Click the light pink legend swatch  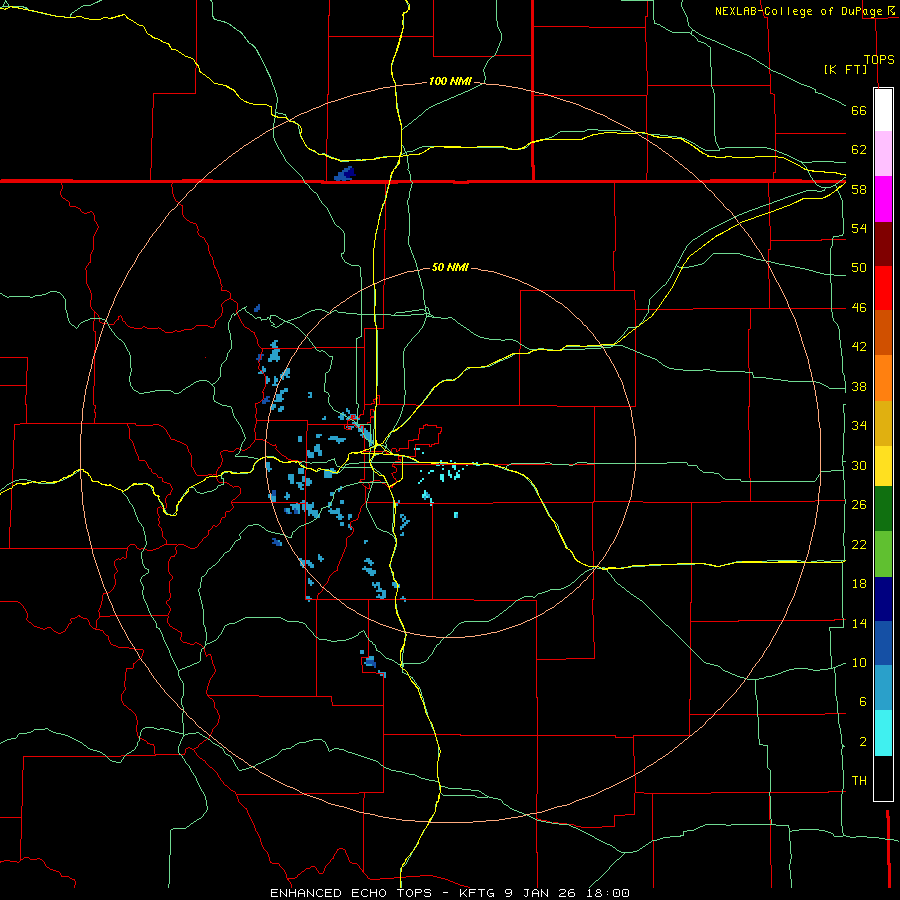tap(883, 154)
